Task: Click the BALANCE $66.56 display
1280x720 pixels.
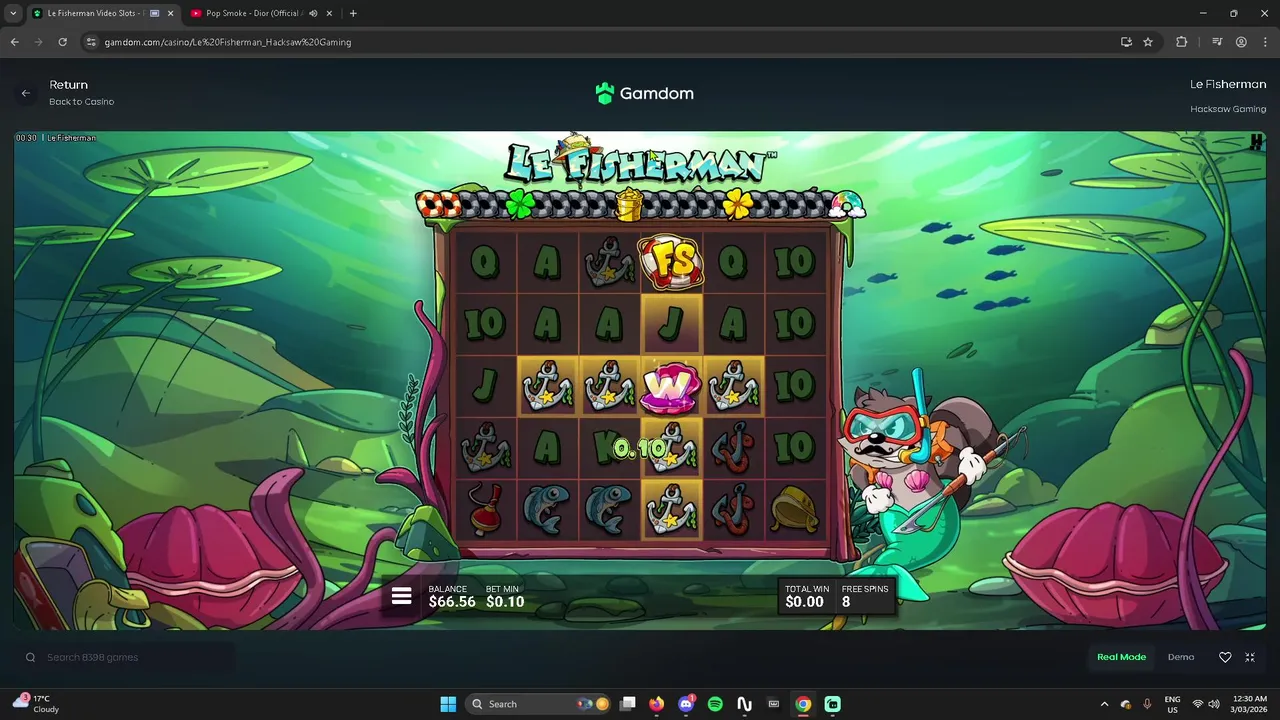Action: click(452, 596)
